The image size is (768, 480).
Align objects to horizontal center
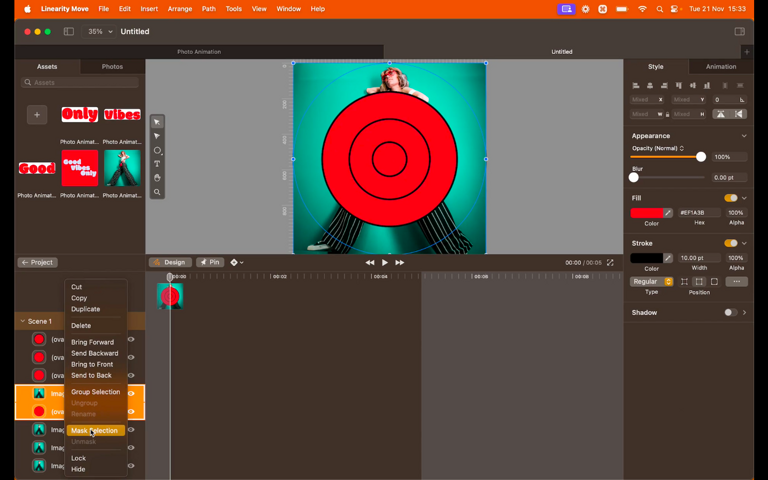click(x=650, y=85)
